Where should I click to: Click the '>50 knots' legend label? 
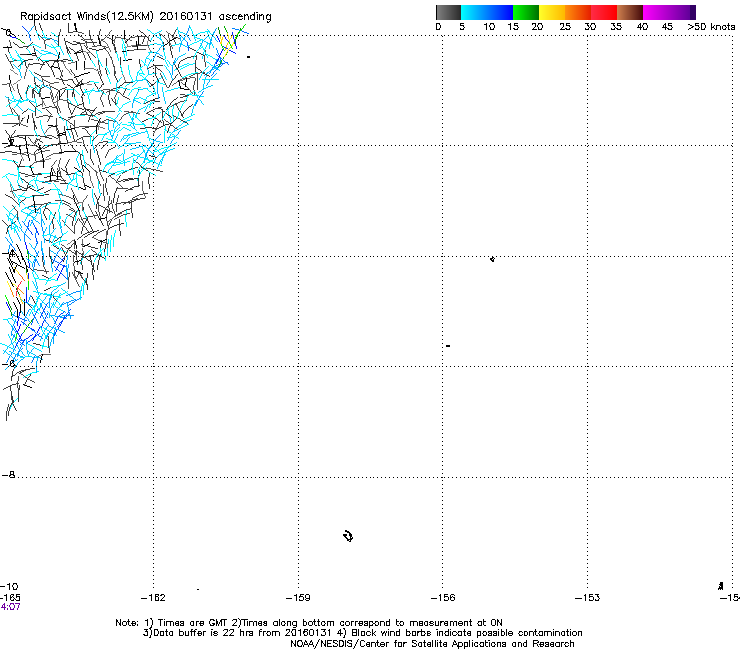pos(711,27)
